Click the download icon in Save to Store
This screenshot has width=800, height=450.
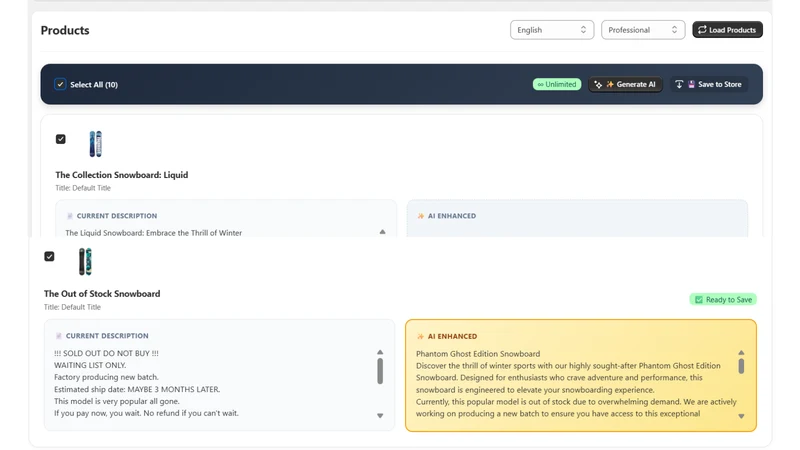tap(679, 84)
